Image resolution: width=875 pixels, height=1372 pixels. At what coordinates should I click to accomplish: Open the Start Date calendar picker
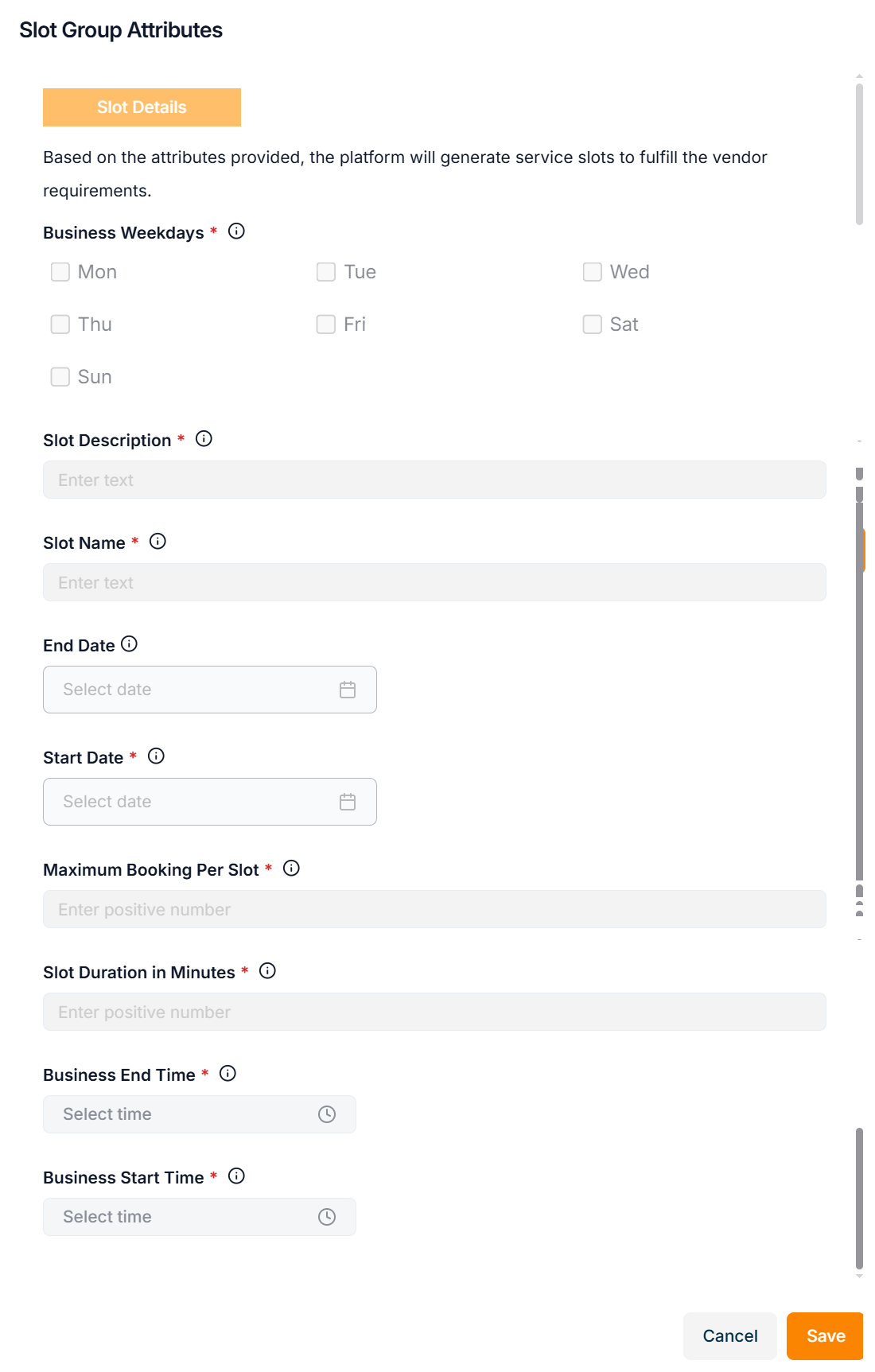[347, 802]
